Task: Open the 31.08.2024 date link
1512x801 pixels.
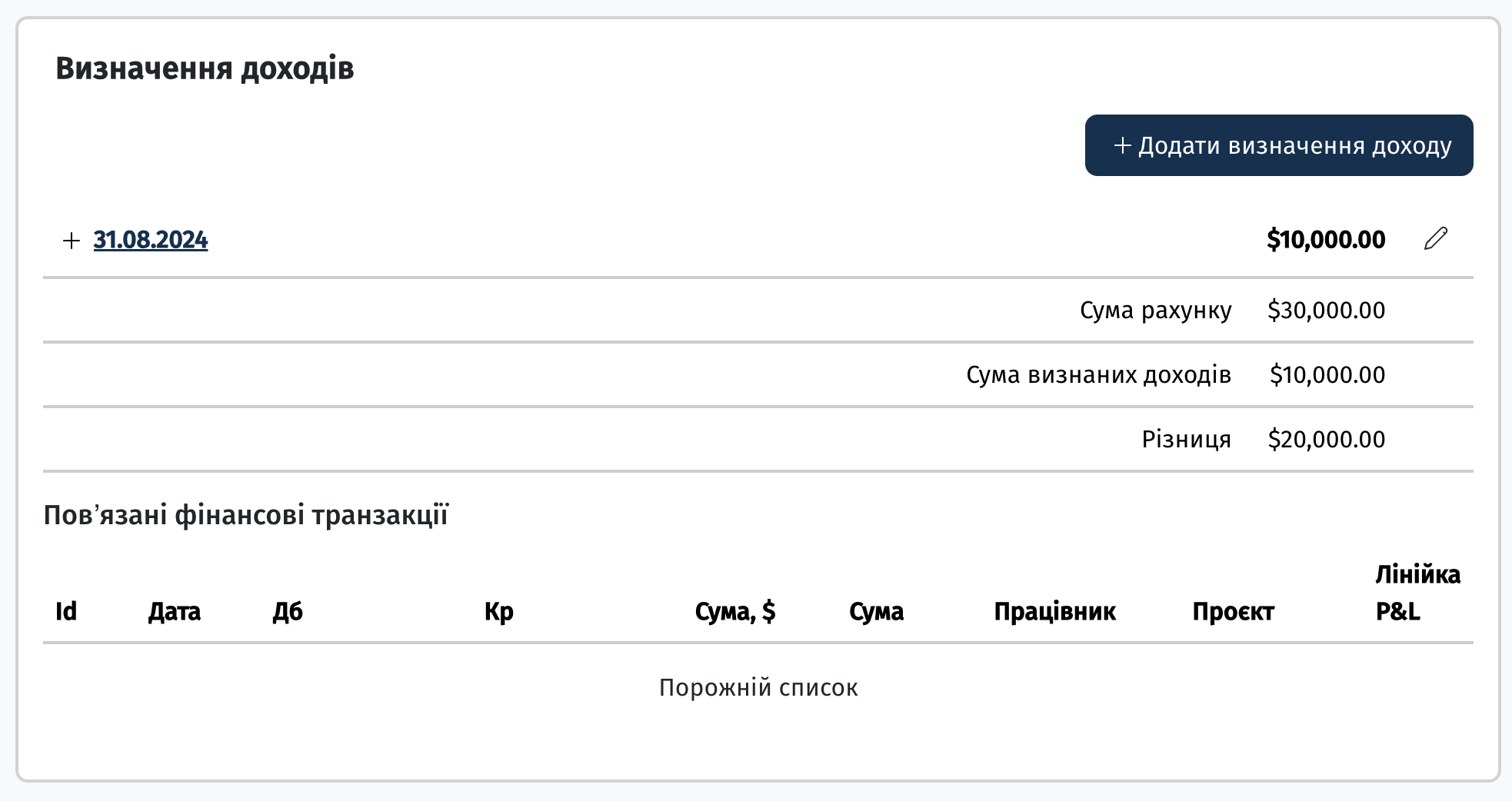Action: coord(151,240)
